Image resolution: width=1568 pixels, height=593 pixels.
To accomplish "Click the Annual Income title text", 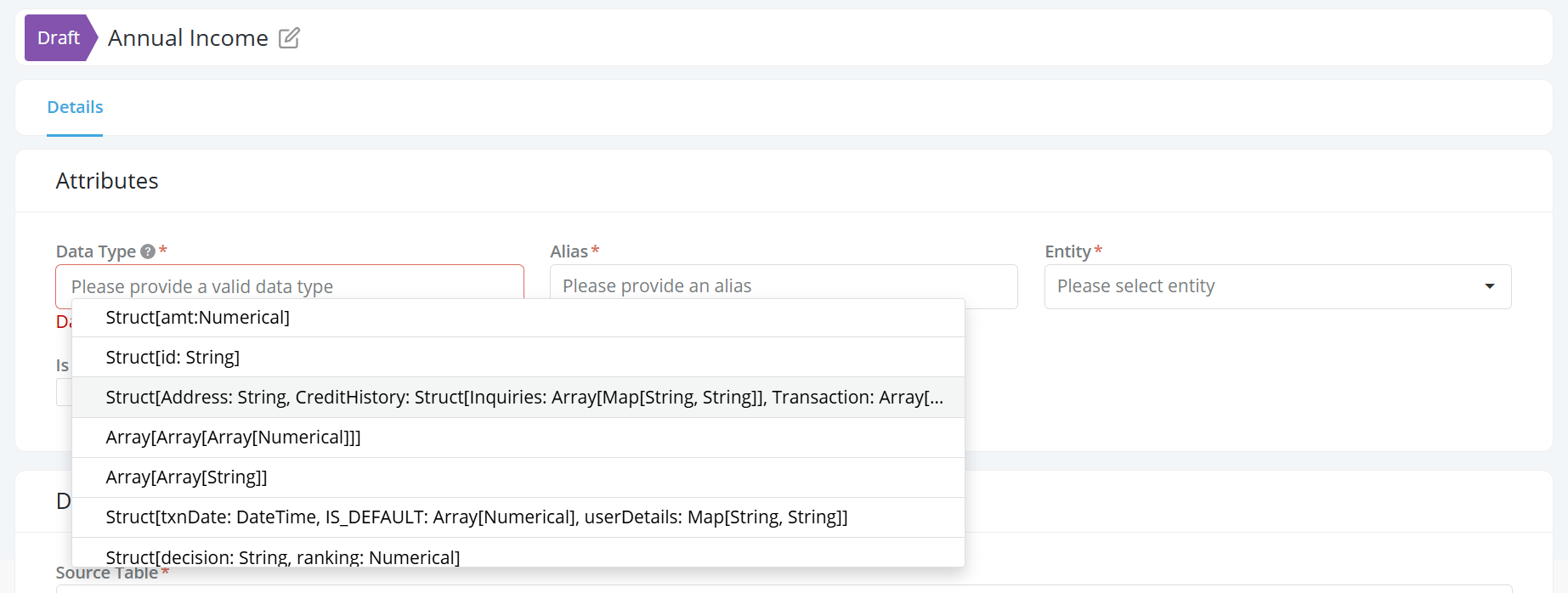I will (188, 38).
